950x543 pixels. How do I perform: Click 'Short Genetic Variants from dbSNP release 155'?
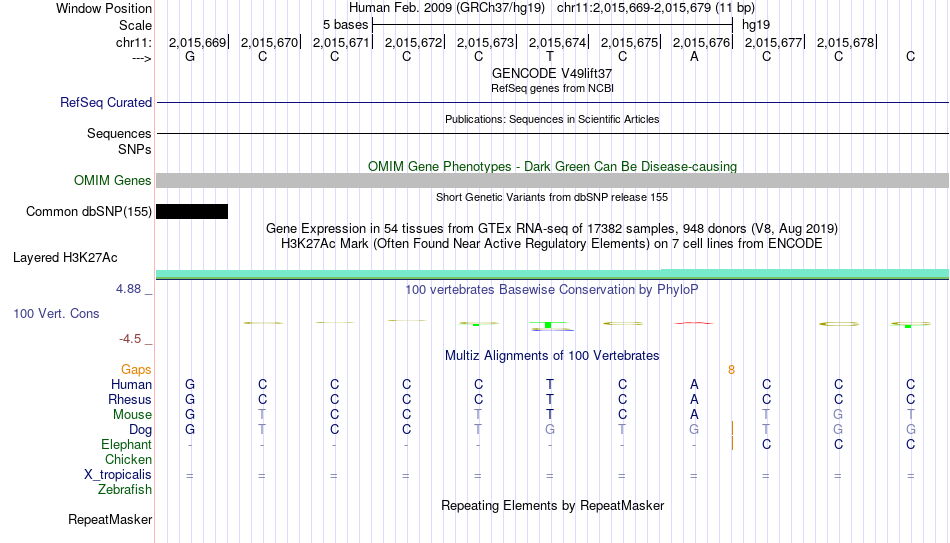[552, 198]
